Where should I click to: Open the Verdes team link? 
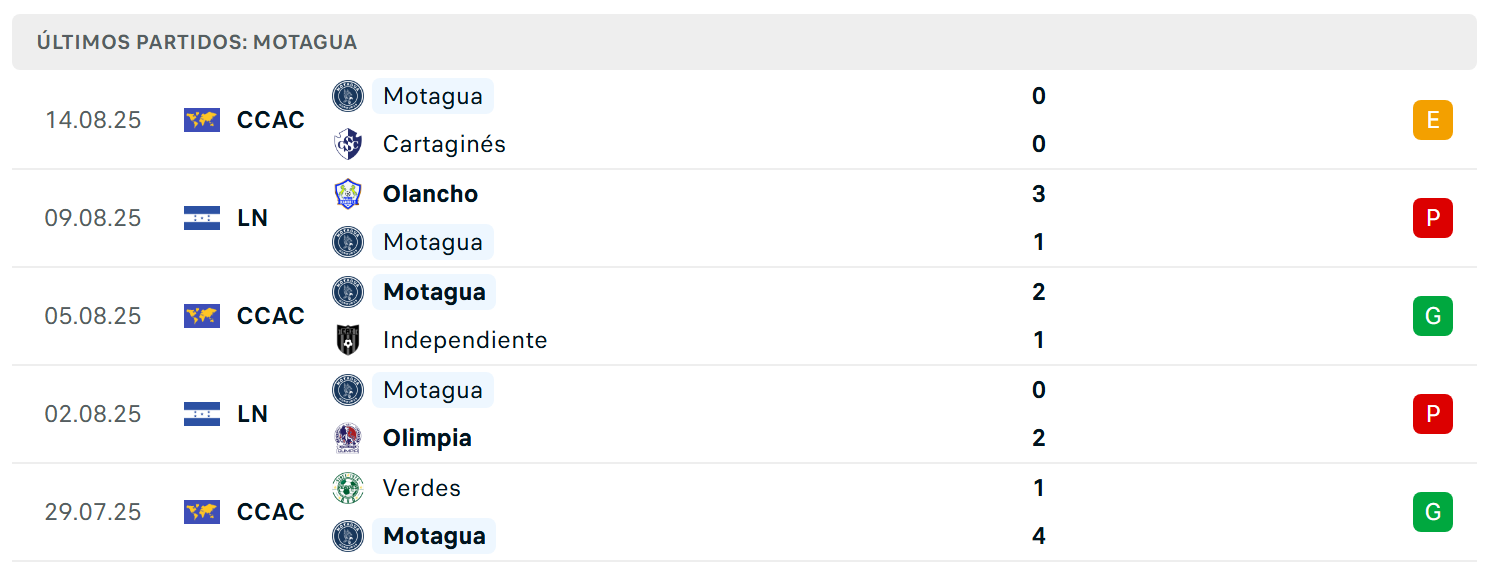click(421, 488)
